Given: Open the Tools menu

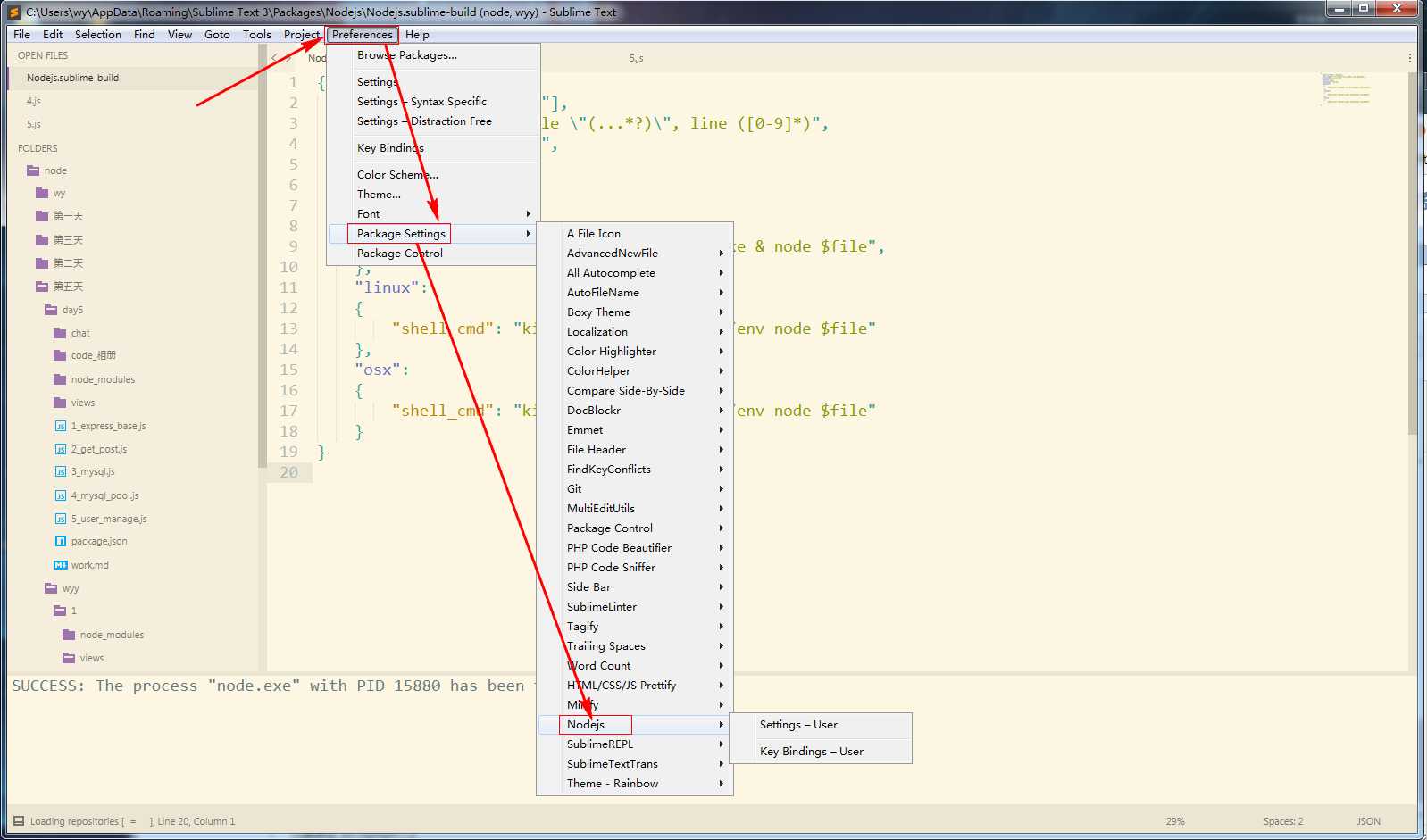Looking at the screenshot, I should 257,35.
